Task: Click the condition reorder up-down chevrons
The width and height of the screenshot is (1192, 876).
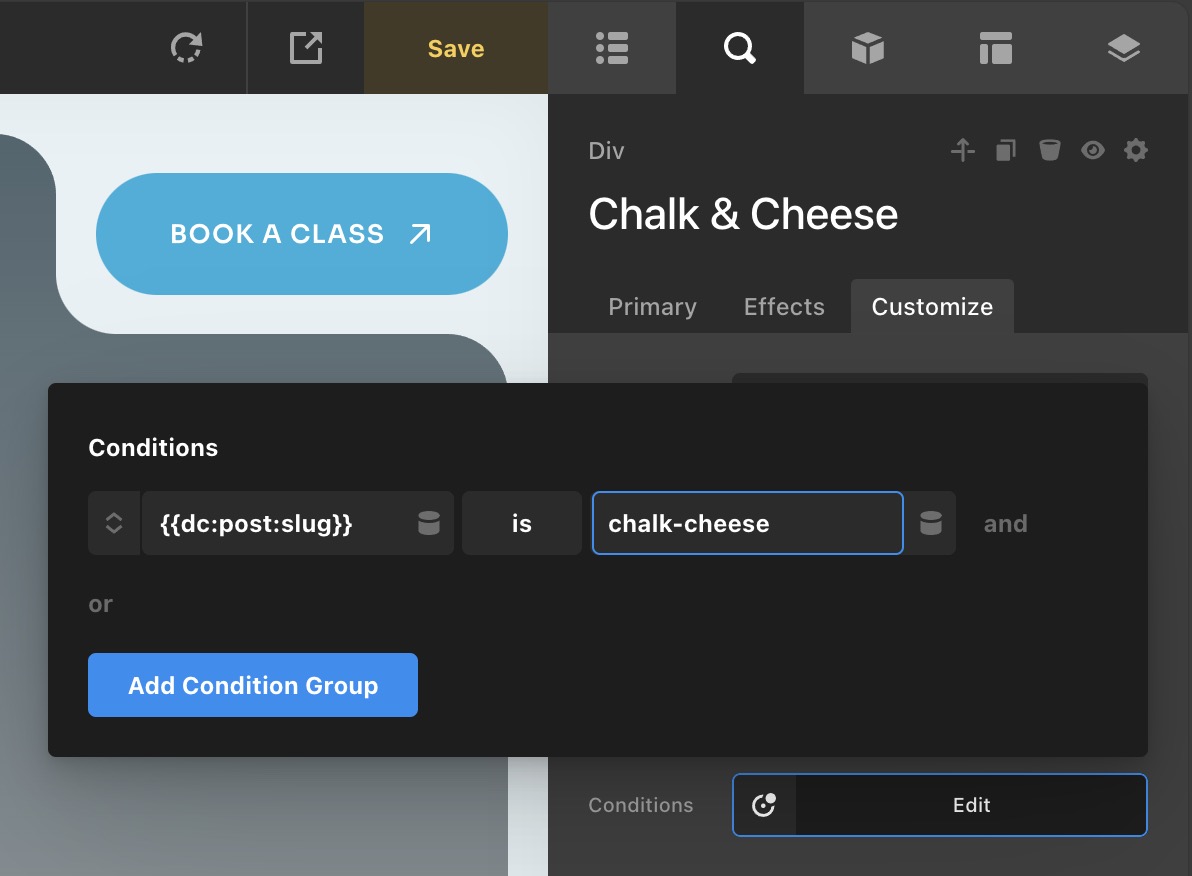Action: click(114, 523)
